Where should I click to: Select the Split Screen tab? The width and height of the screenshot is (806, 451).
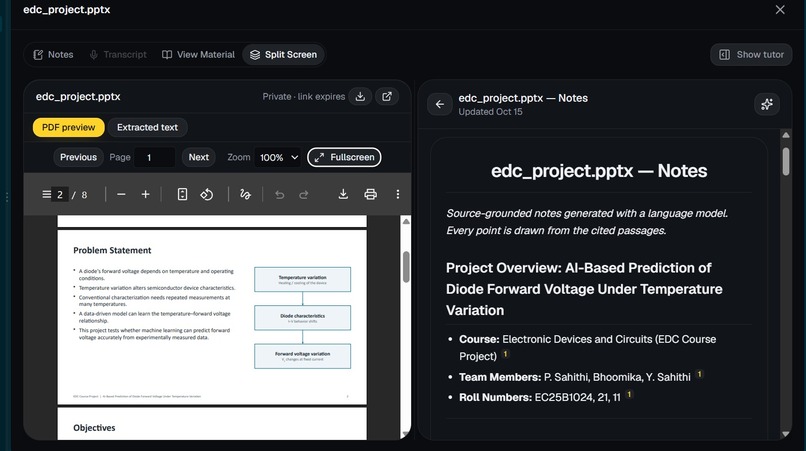click(283, 55)
